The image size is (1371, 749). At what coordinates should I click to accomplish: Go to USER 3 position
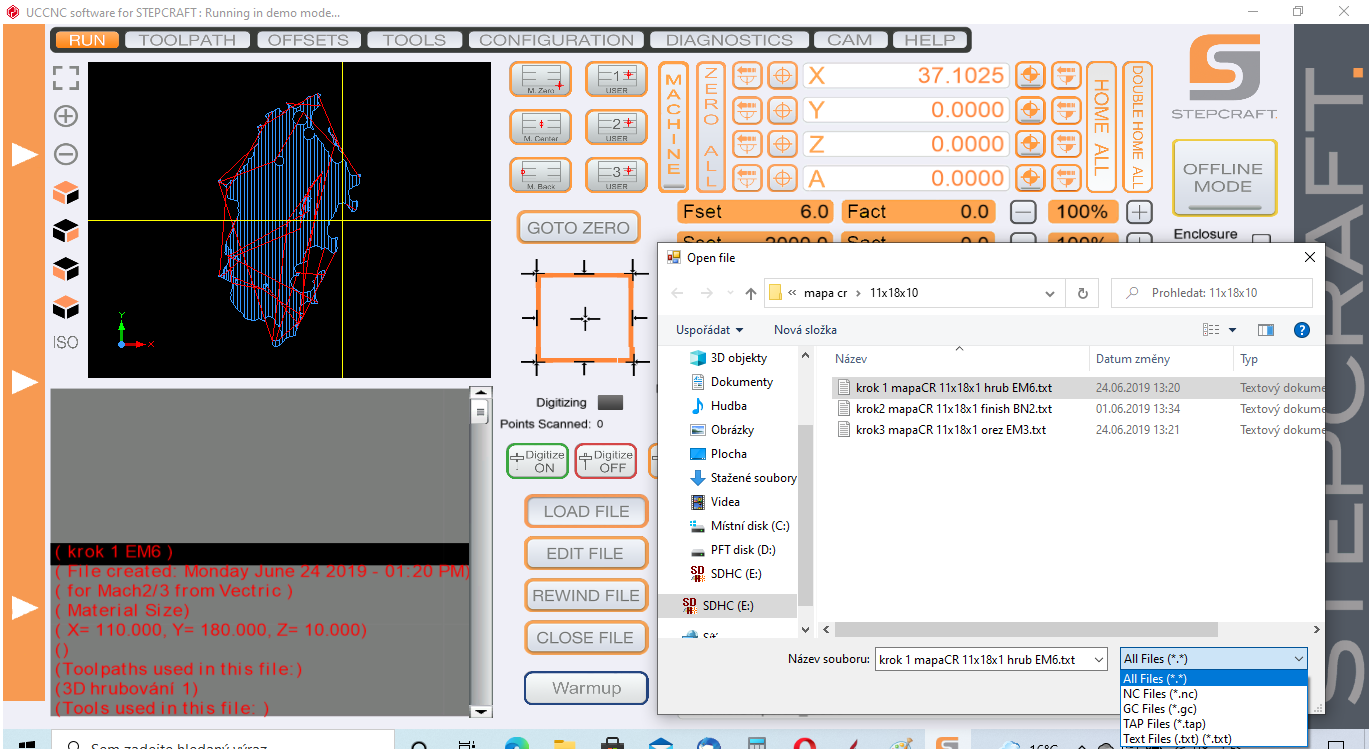tap(617, 175)
